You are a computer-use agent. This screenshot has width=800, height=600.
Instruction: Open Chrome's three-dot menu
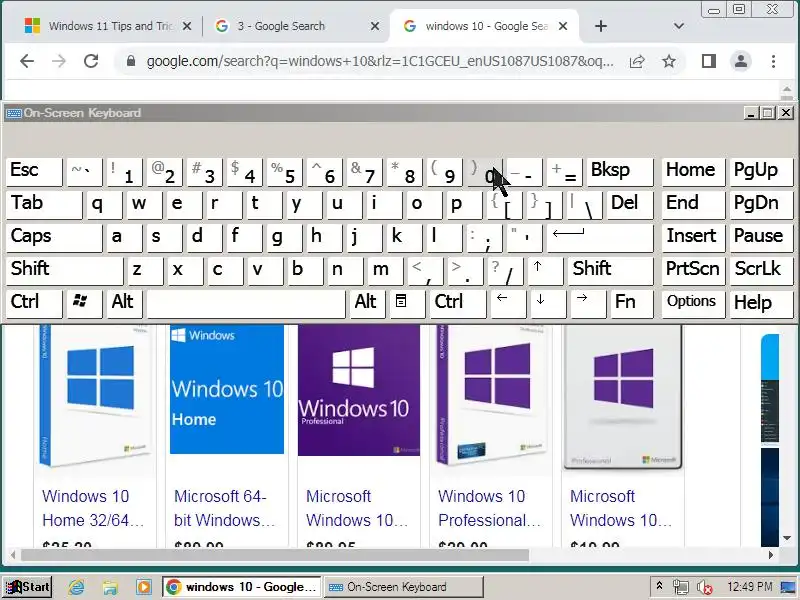click(x=773, y=61)
